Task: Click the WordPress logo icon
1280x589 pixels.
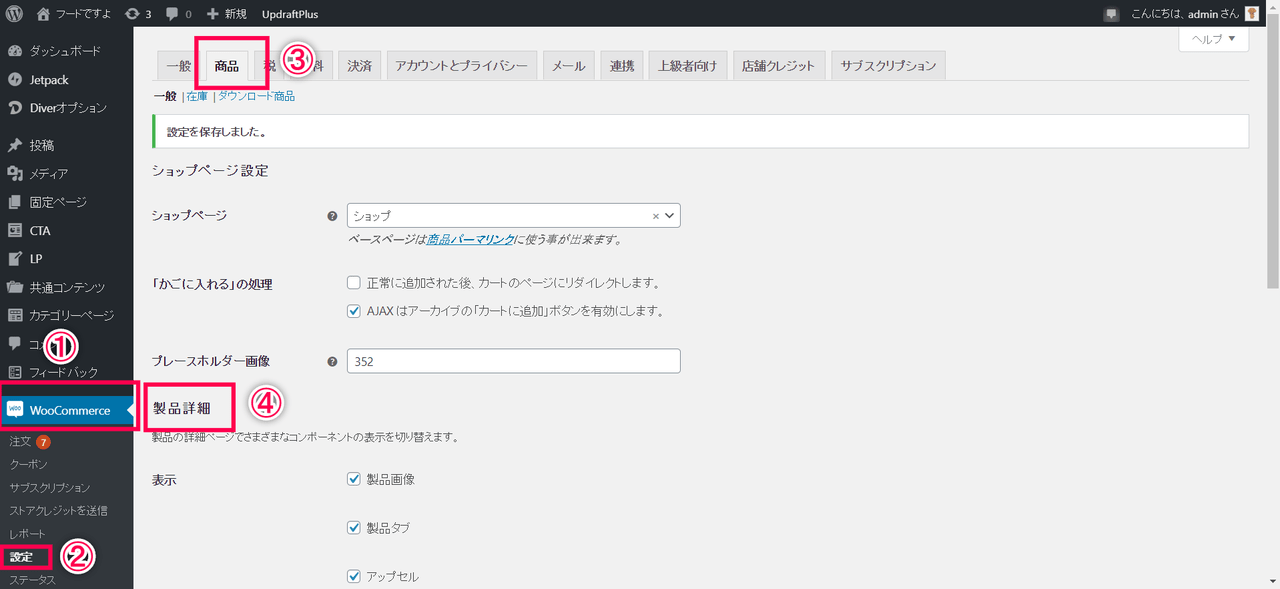Action: tap(15, 14)
